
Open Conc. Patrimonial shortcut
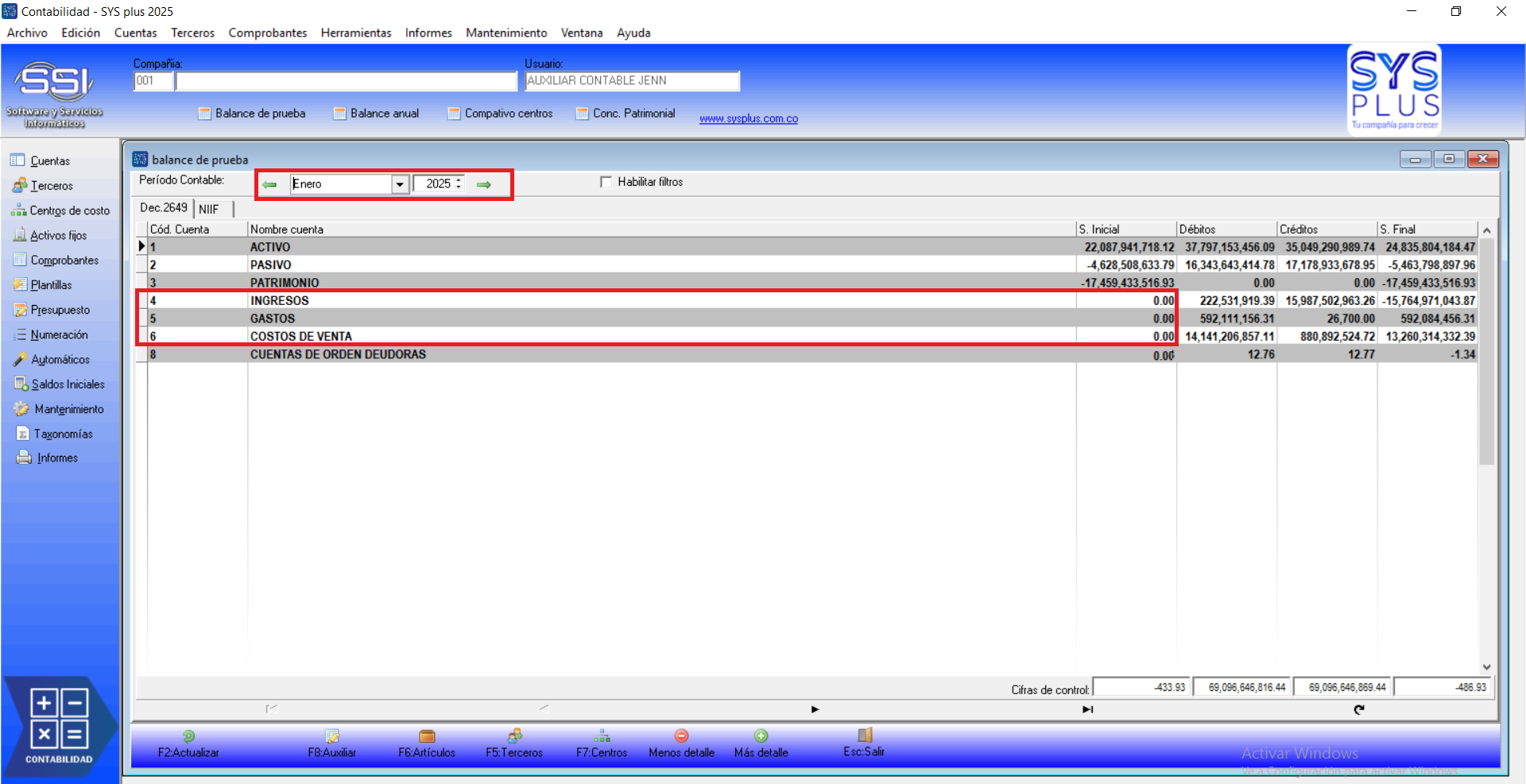click(626, 114)
